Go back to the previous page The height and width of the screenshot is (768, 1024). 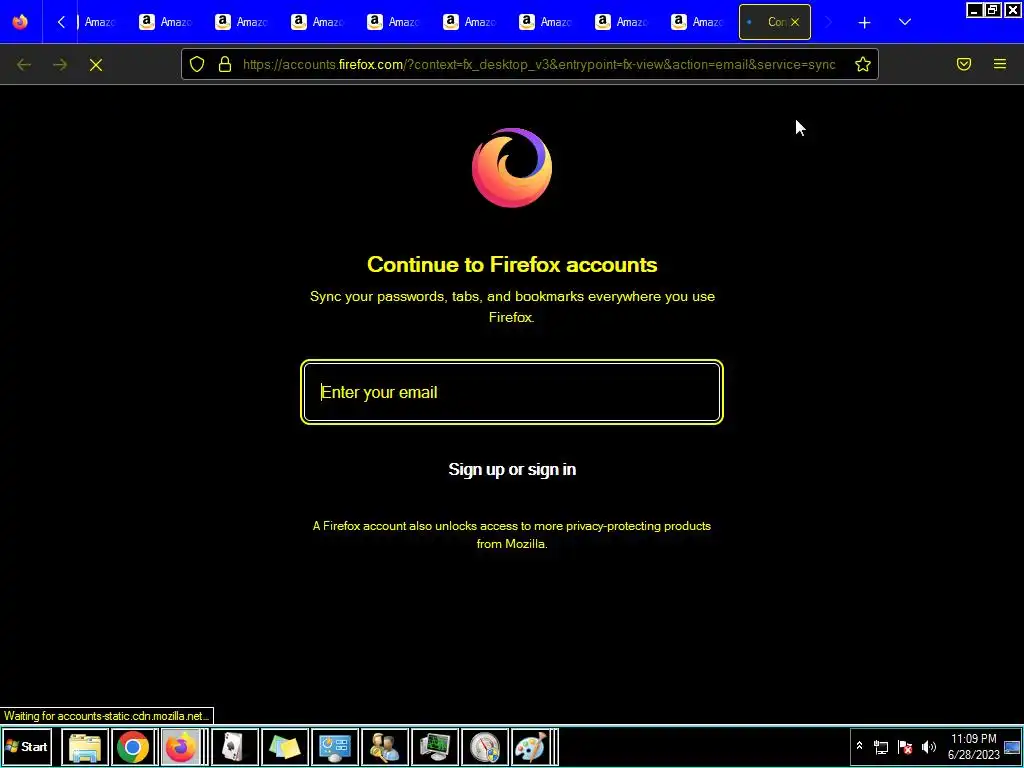pyautogui.click(x=24, y=65)
